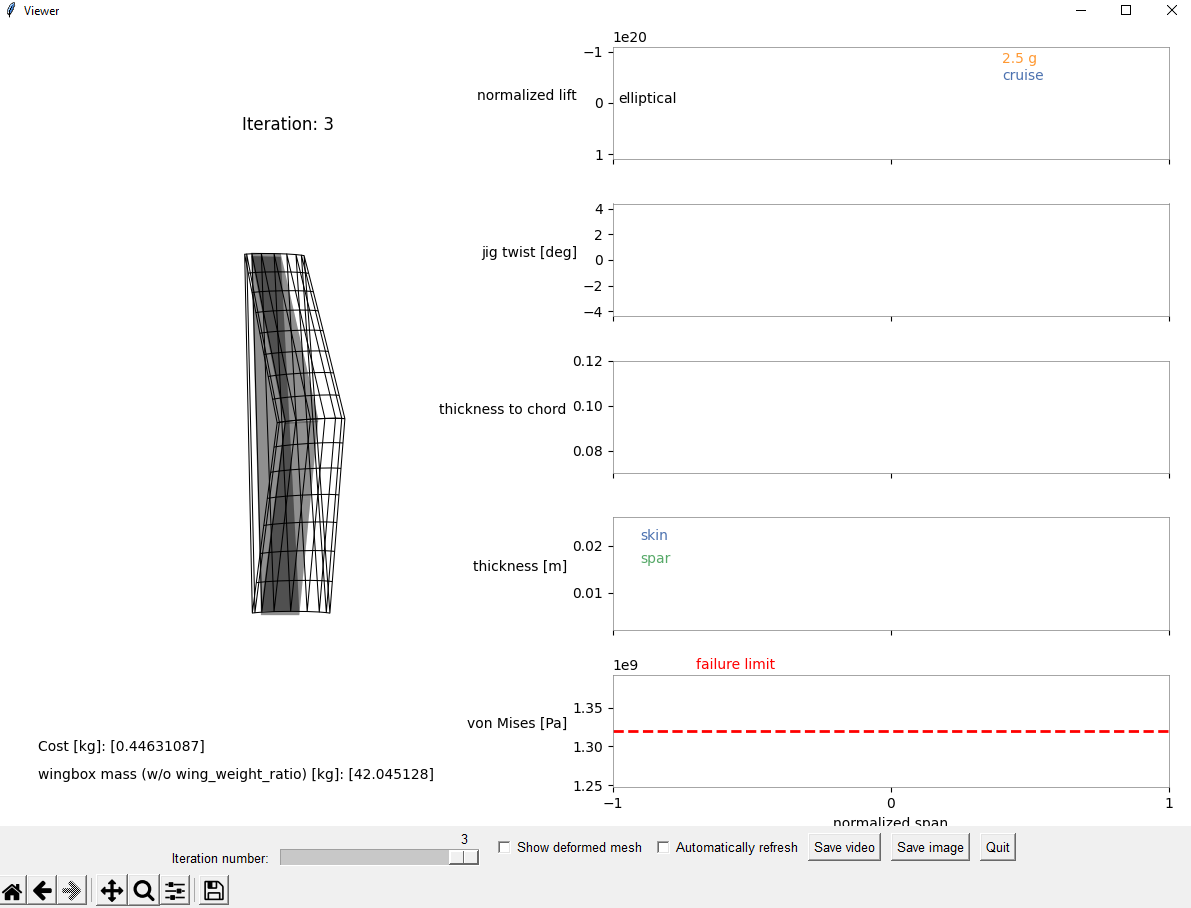Toggle the Show deformed mesh checkbox off

(x=504, y=847)
